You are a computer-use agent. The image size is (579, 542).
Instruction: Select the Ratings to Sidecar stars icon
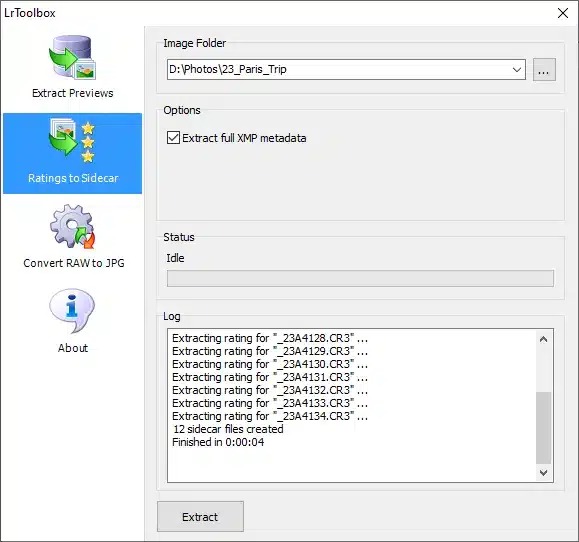(x=72, y=141)
